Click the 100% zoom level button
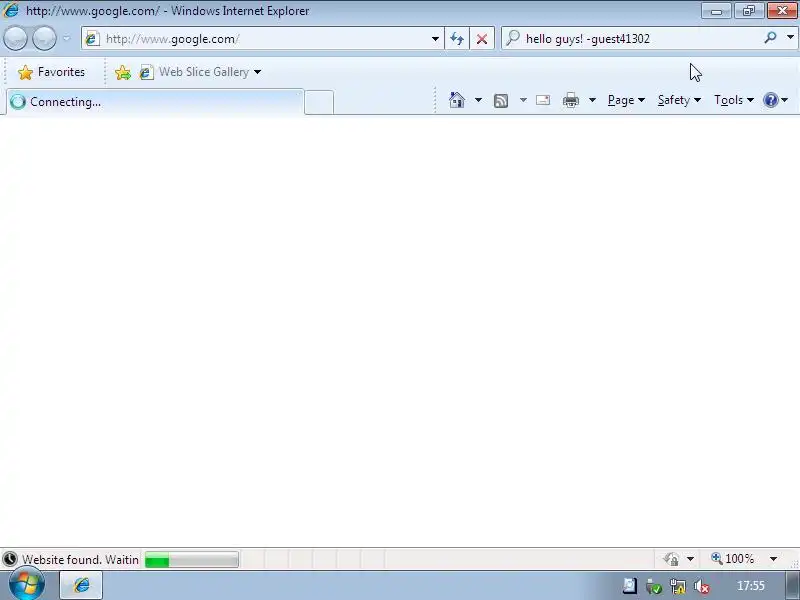Viewport: 800px width, 600px height. 733,559
